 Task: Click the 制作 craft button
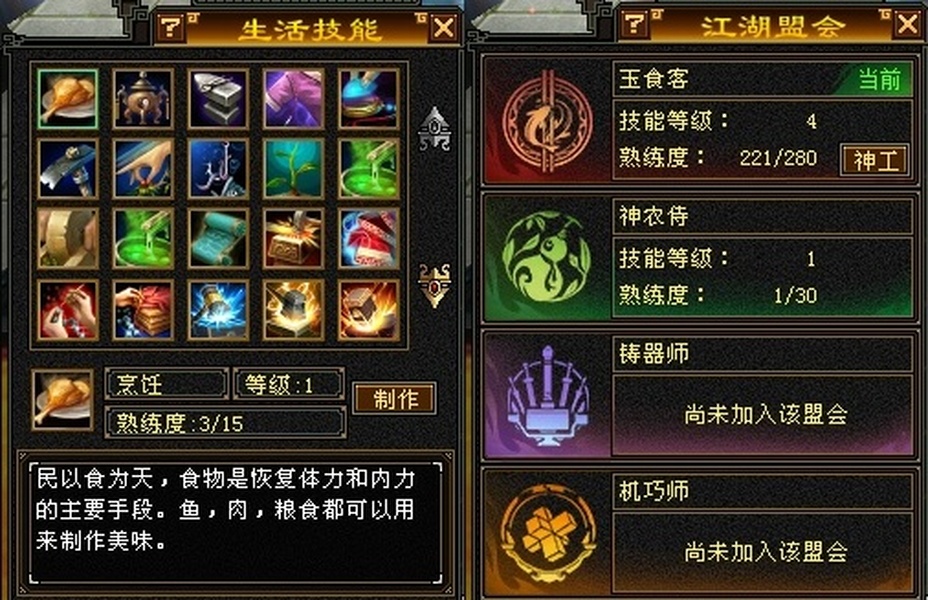(395, 398)
